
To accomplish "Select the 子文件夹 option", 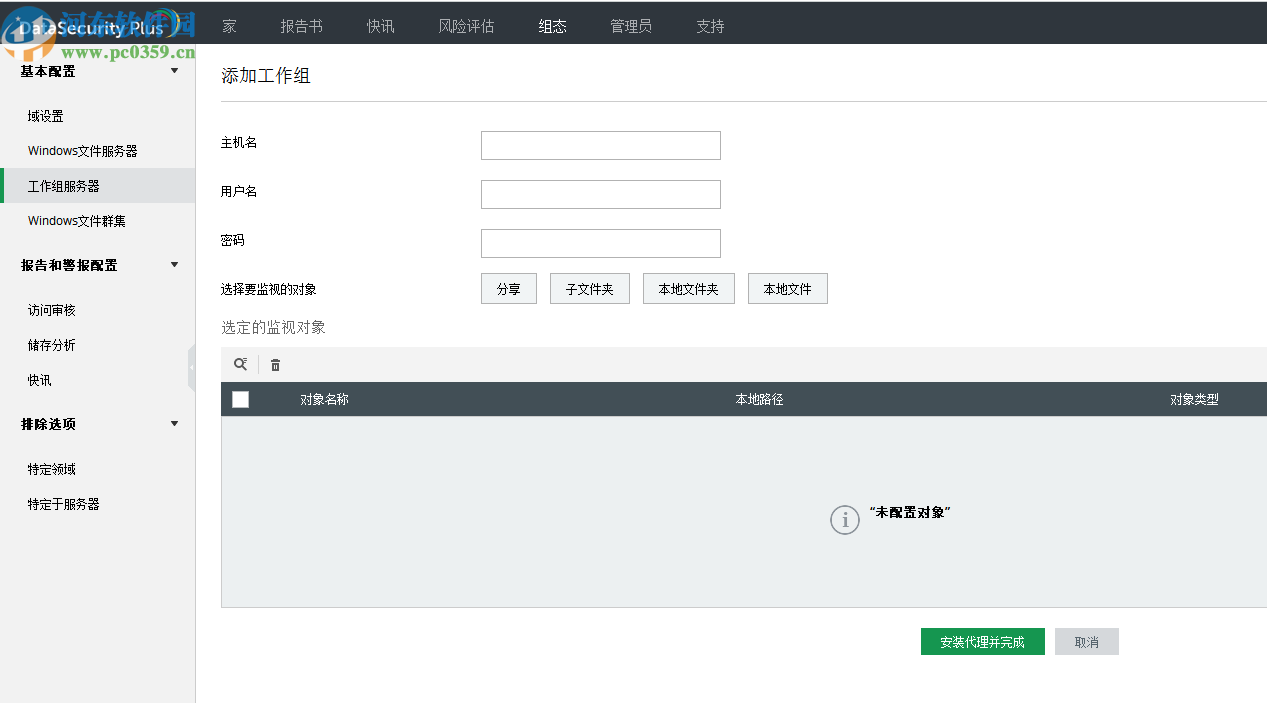I will click(589, 288).
